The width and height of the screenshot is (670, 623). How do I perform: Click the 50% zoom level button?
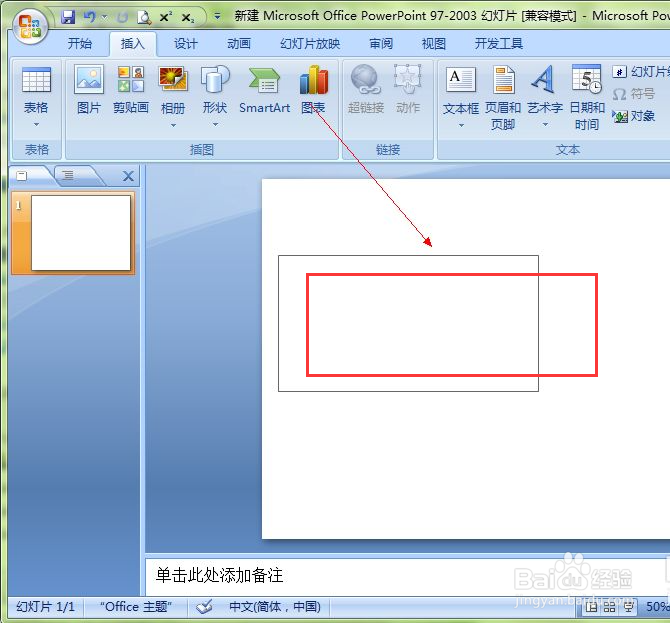[657, 607]
